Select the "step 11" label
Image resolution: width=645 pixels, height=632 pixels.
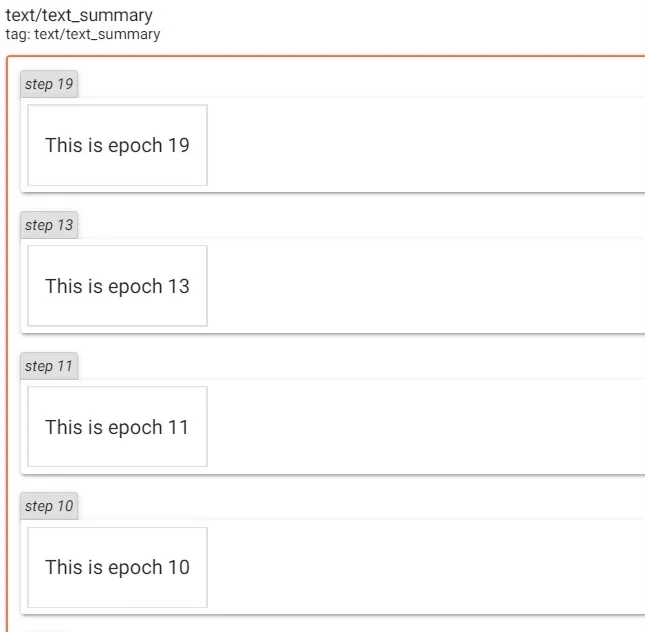(x=49, y=366)
